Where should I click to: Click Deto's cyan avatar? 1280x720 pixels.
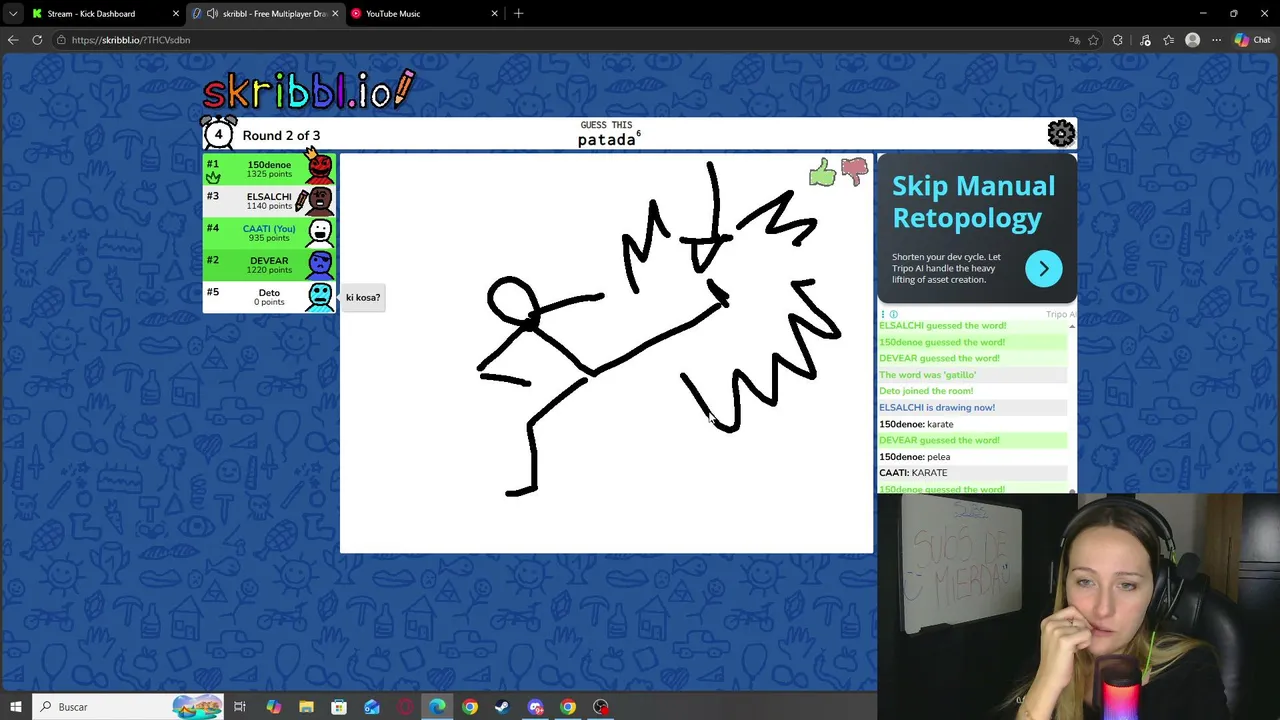tap(320, 297)
